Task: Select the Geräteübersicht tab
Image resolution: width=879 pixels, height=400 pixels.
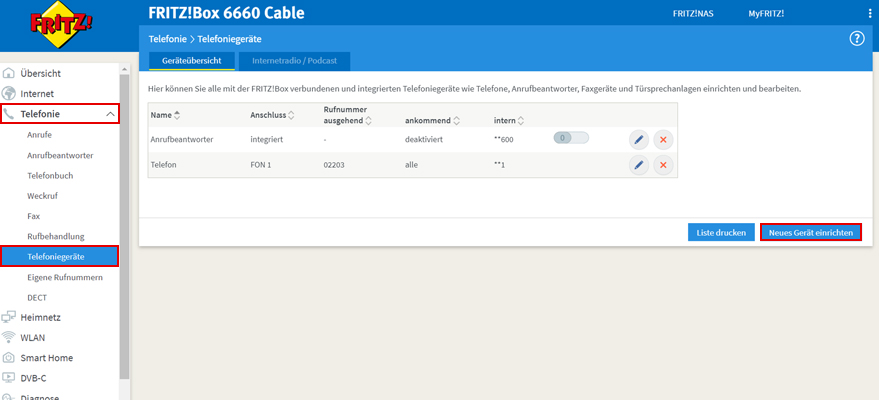Action: pos(191,61)
